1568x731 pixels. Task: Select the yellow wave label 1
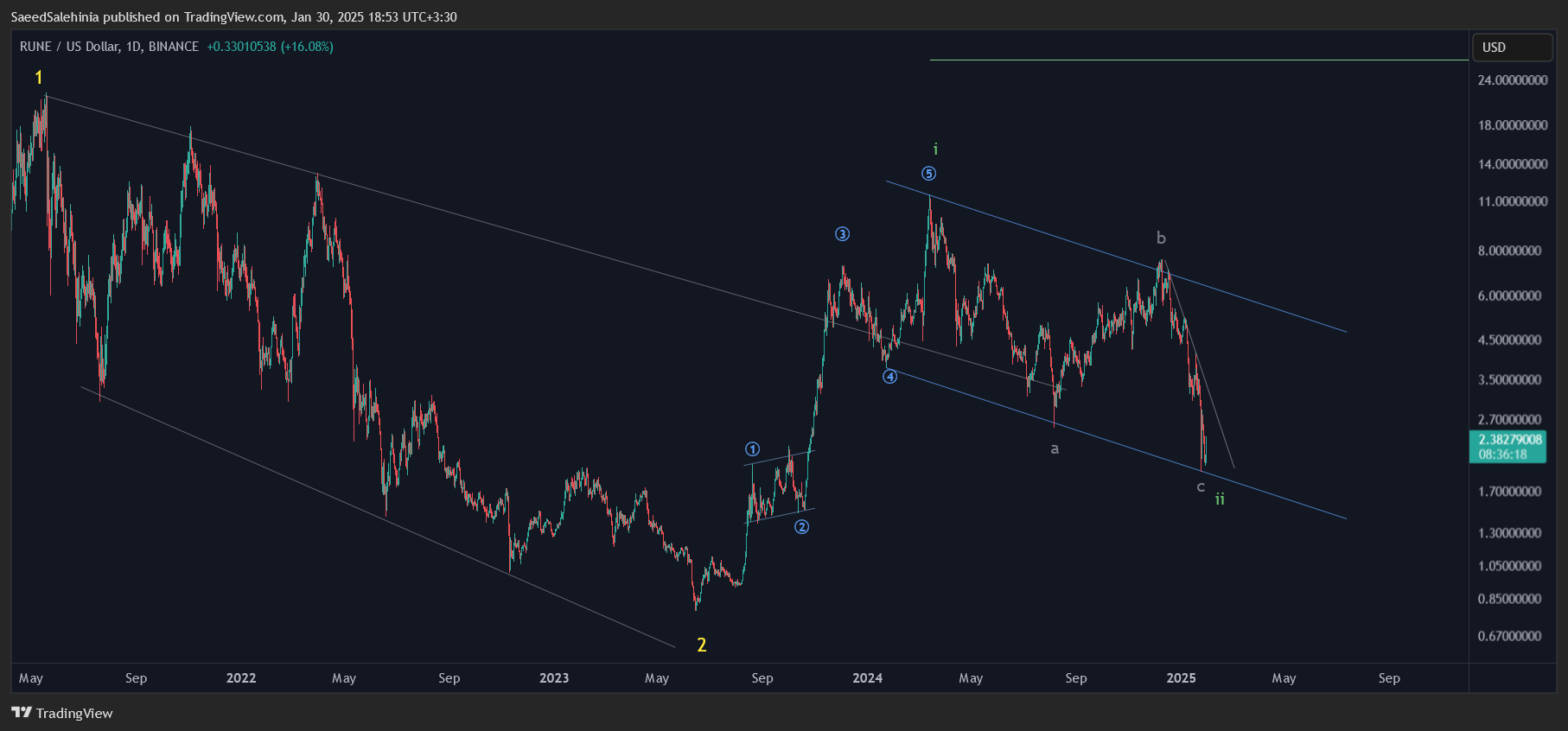(x=38, y=78)
